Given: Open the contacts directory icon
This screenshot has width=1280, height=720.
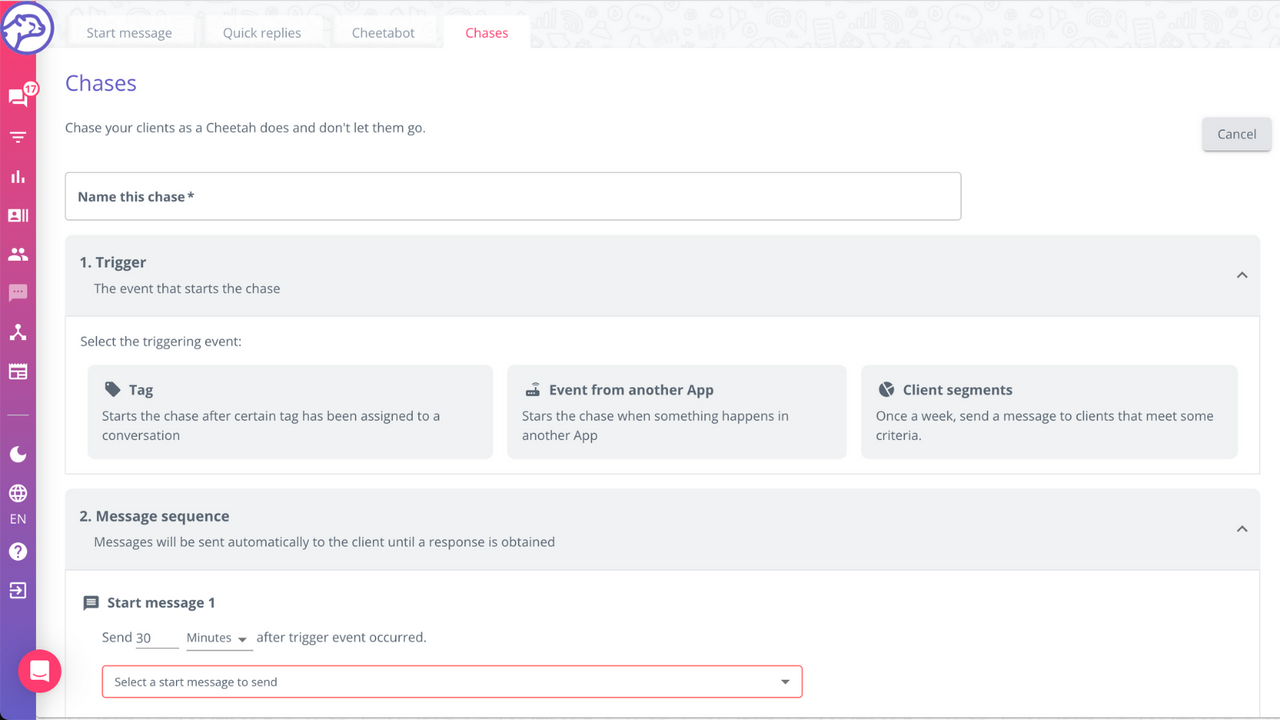Looking at the screenshot, I should click(18, 215).
